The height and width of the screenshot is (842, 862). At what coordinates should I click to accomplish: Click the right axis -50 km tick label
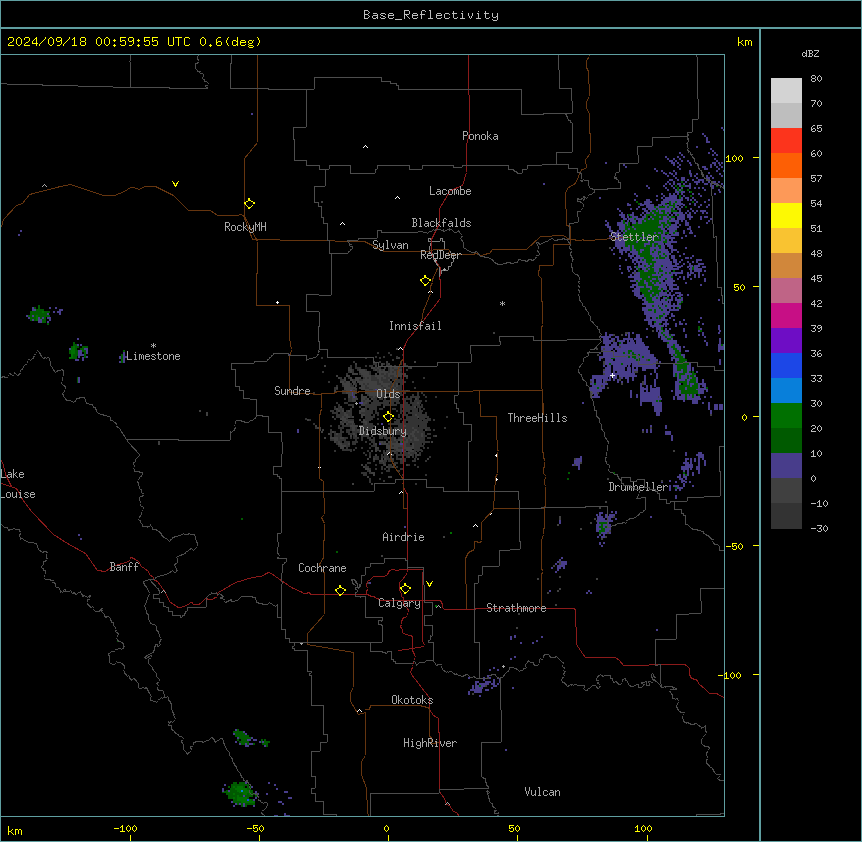tap(734, 546)
